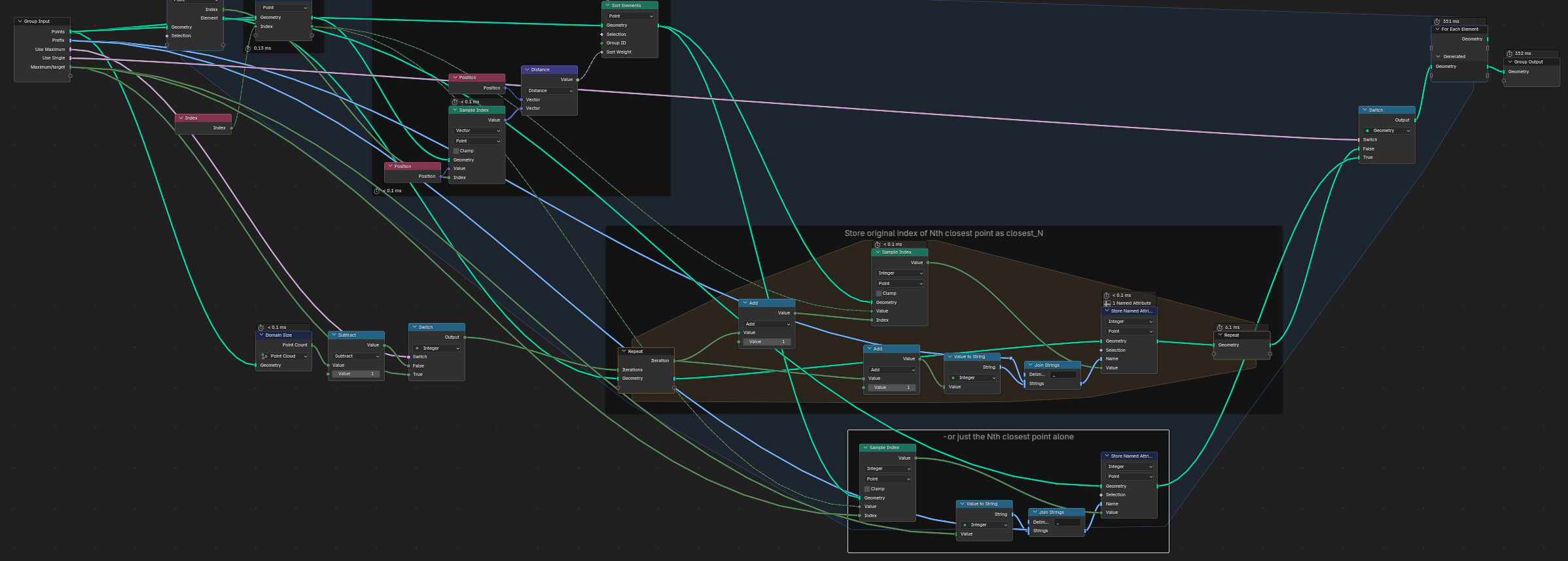The height and width of the screenshot is (561, 1568).
Task: Click the Maximum/target label in Group Input
Action: [48, 67]
